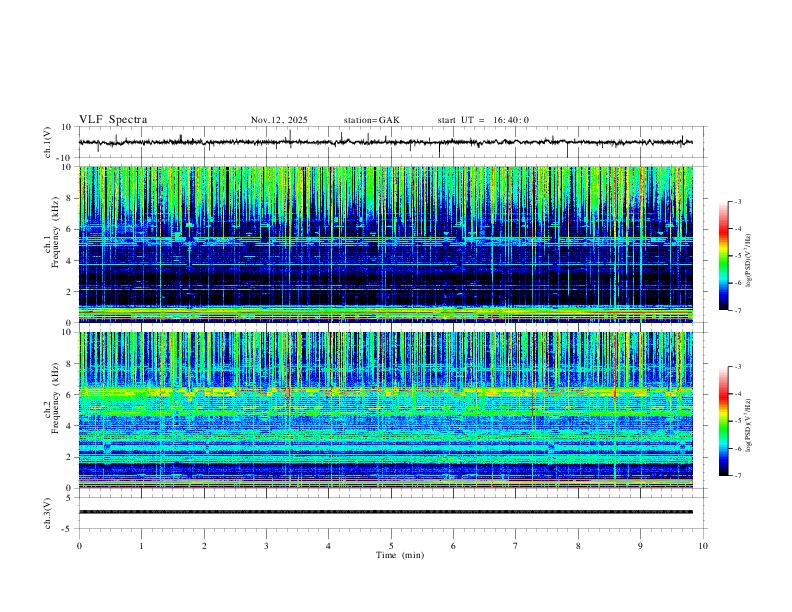Click the "8" kHz tick on ch.1 axis
Viewport: 792px width, 612px height.
(70, 198)
